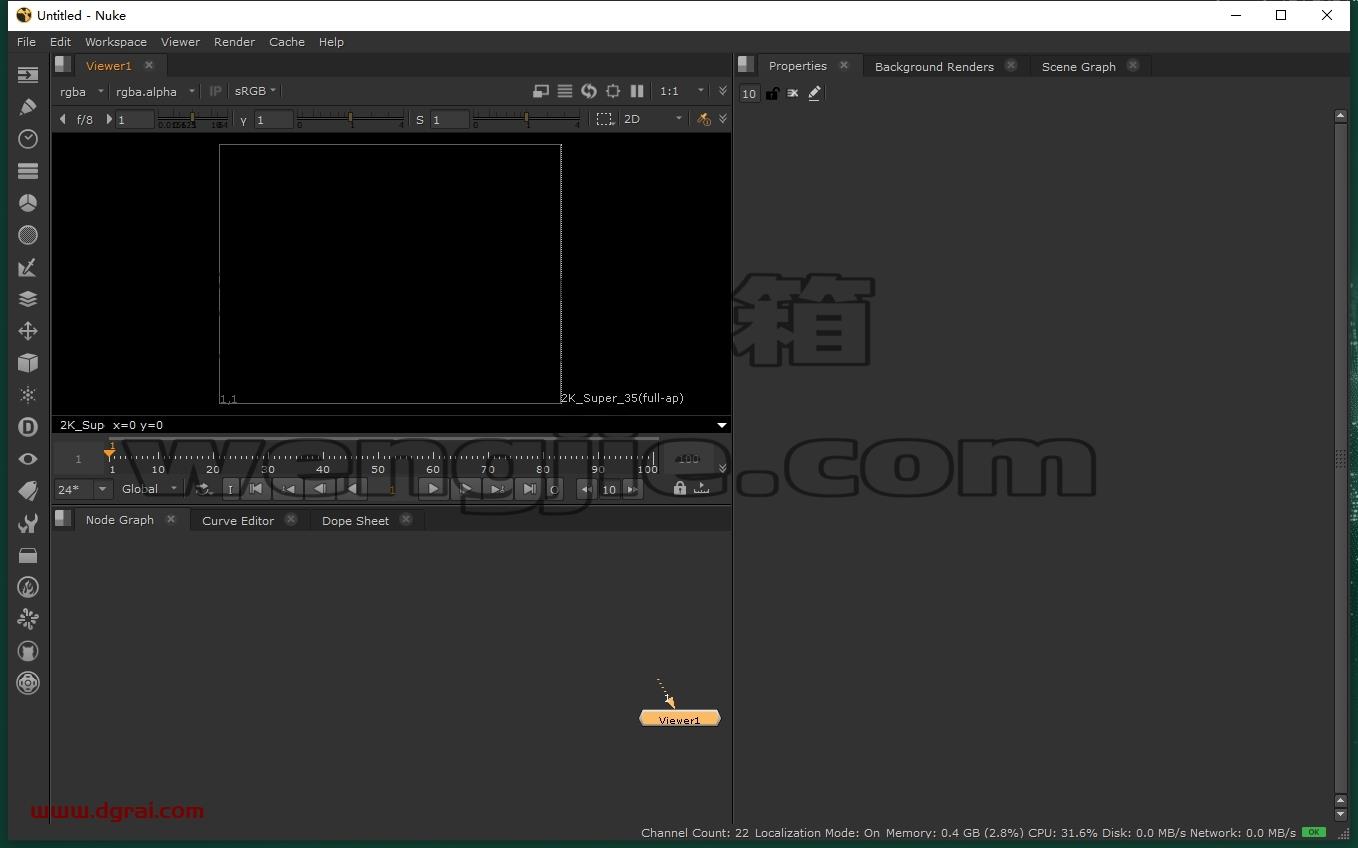Open the Workspace menu

point(116,42)
